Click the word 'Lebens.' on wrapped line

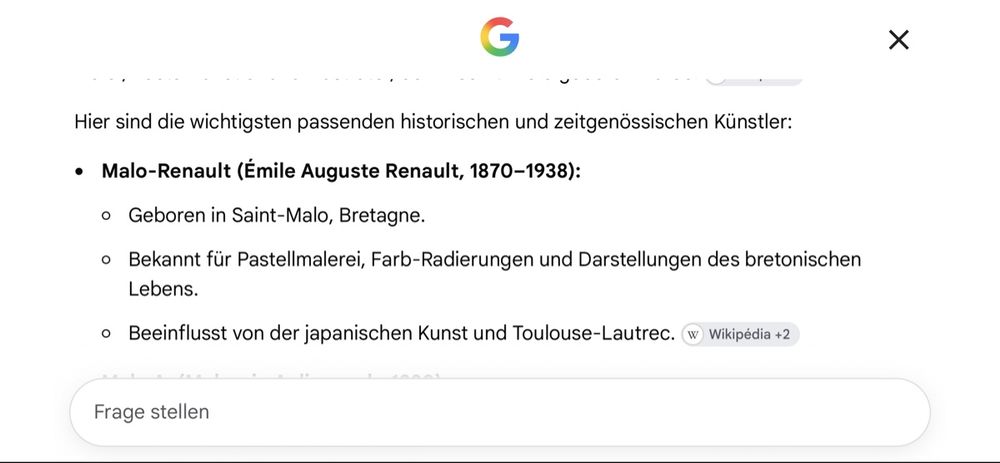tap(163, 289)
